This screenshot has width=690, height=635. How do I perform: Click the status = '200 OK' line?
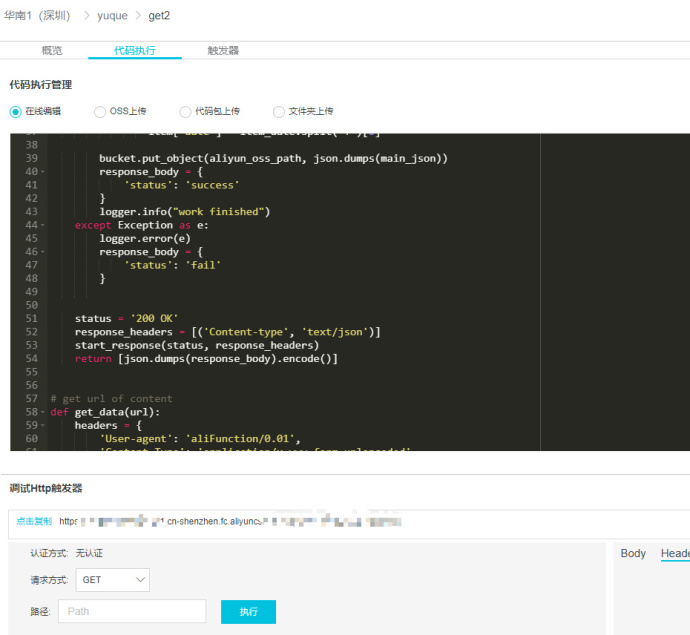126,319
